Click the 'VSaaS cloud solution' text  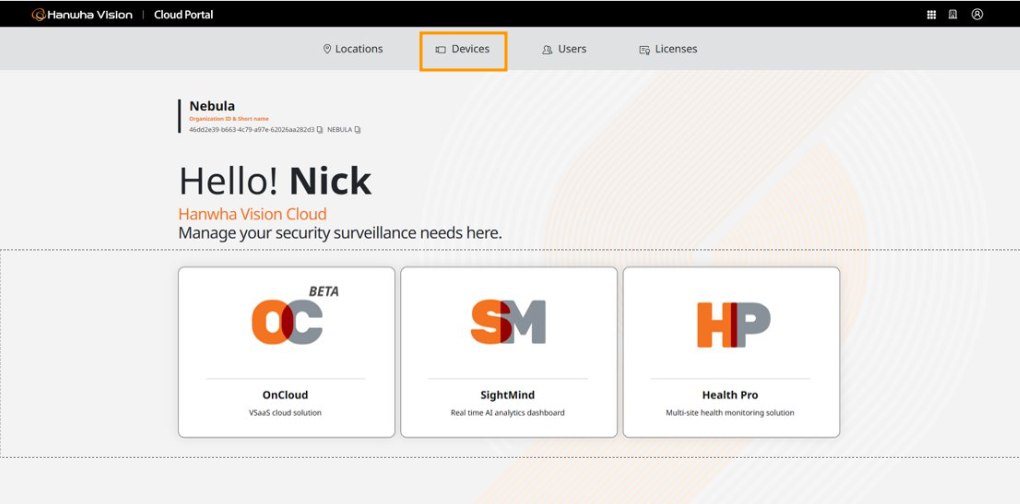[285, 412]
